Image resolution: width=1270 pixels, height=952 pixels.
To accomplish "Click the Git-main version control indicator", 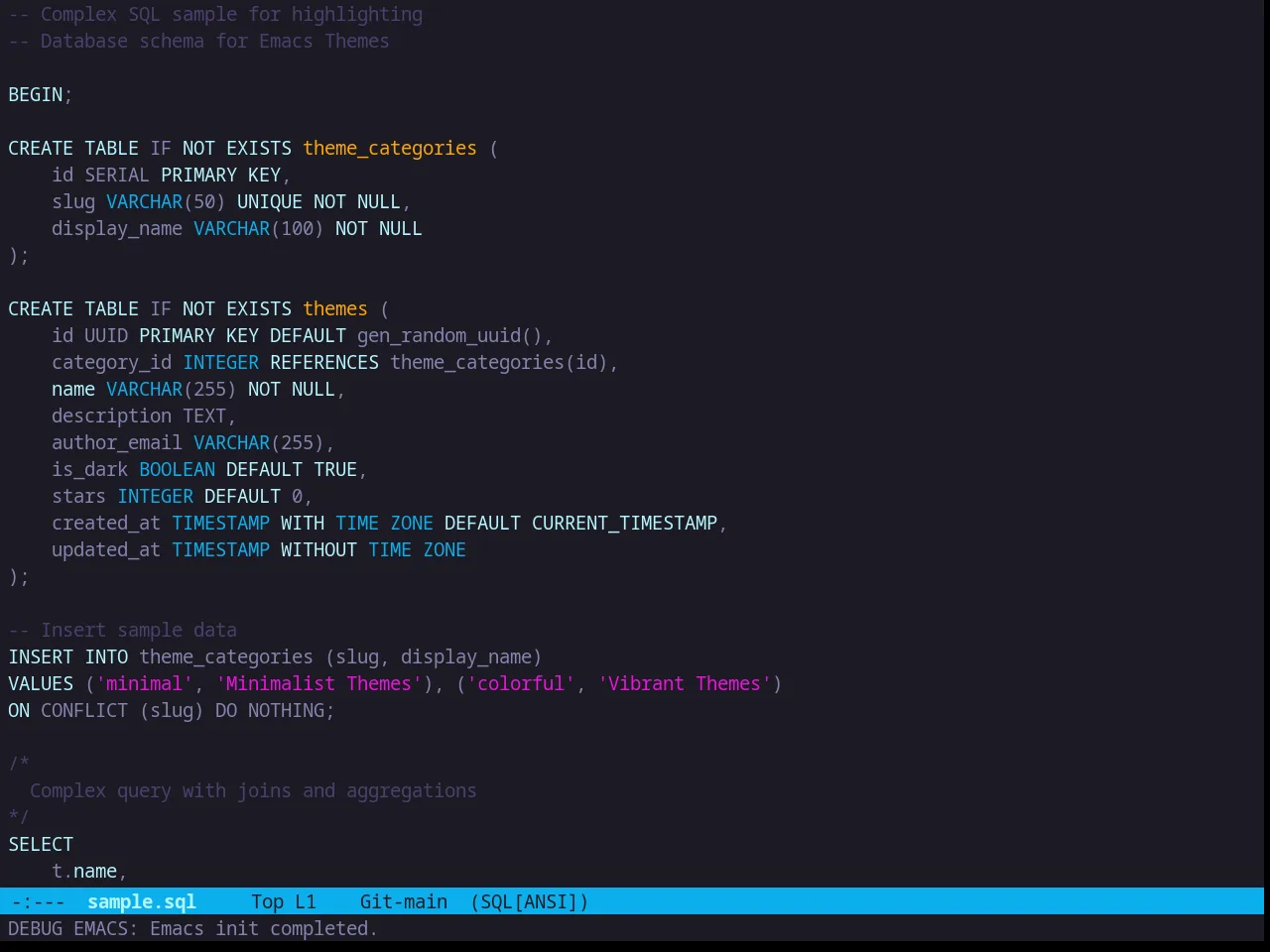I will pyautogui.click(x=403, y=901).
